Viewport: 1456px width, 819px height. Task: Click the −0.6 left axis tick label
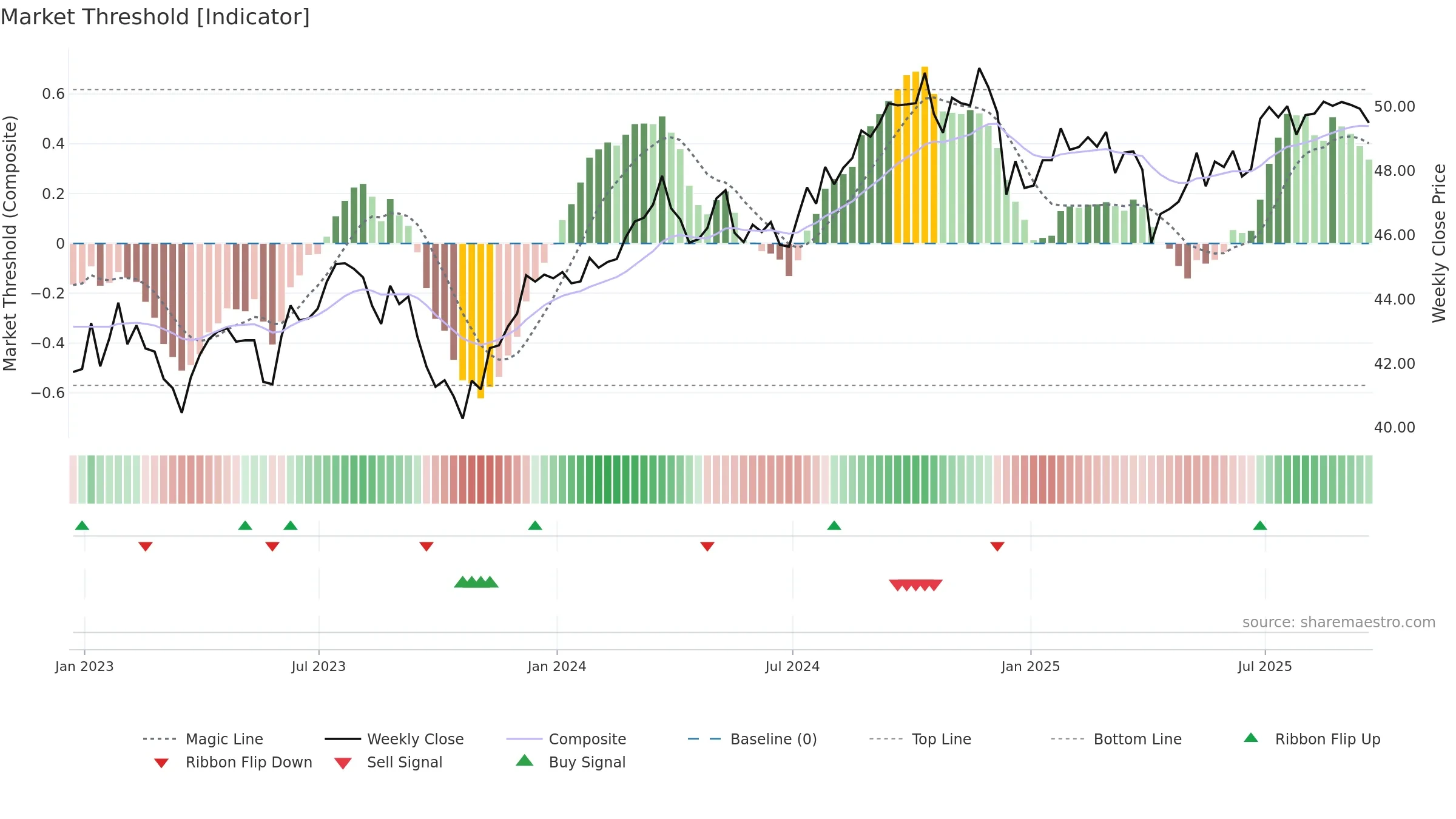click(48, 393)
